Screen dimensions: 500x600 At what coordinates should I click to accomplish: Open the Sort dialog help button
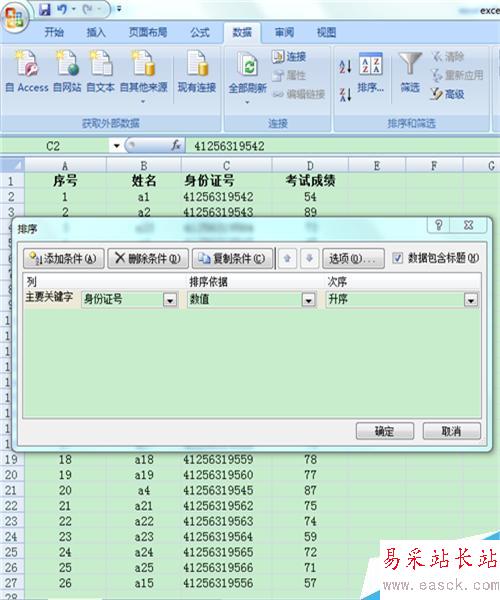439,225
